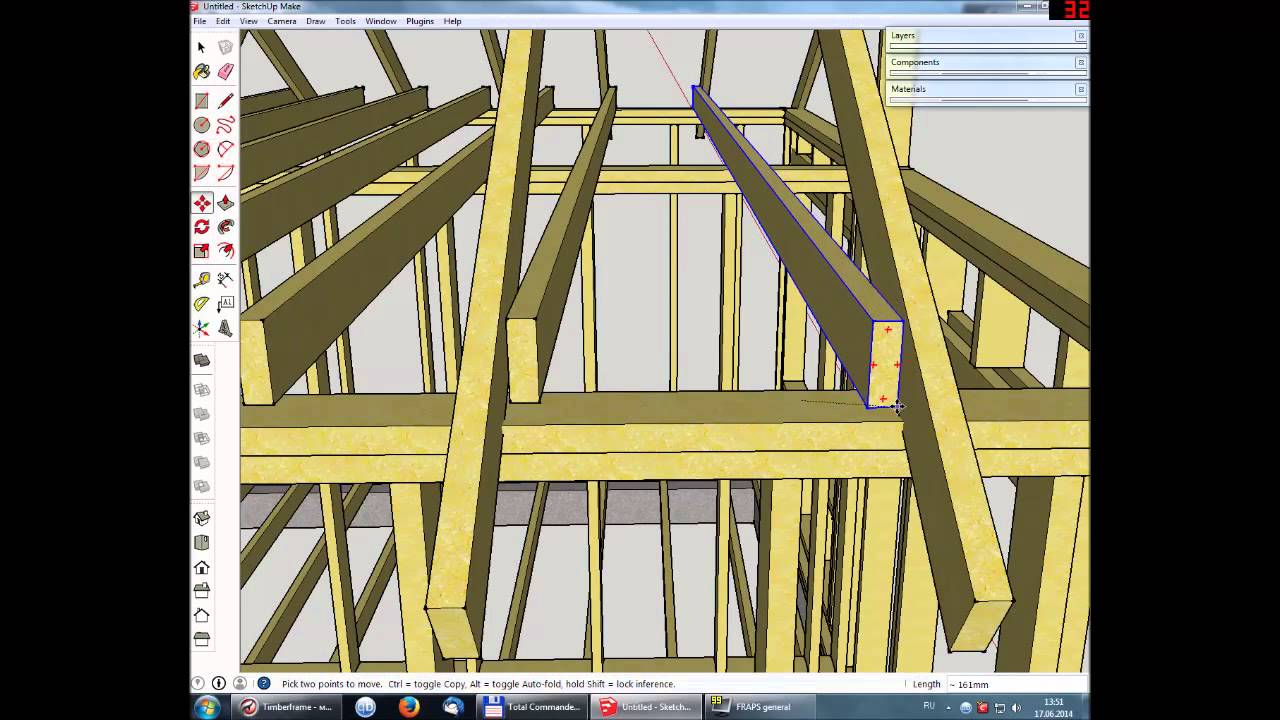Pick the Dimensions tool
Screen dimensions: 1280x720
point(225,280)
